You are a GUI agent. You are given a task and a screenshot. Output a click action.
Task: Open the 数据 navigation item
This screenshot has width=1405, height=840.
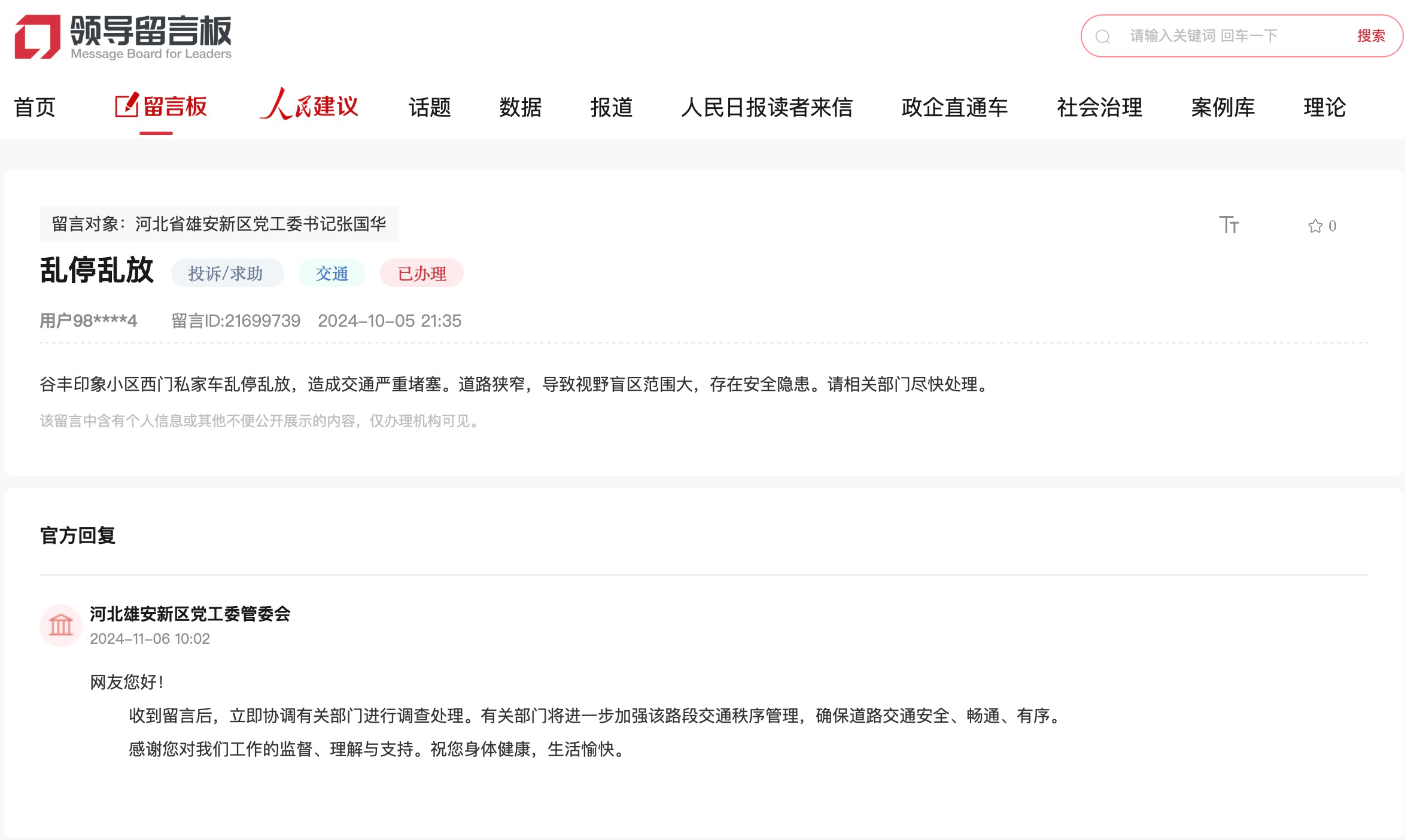(x=520, y=108)
